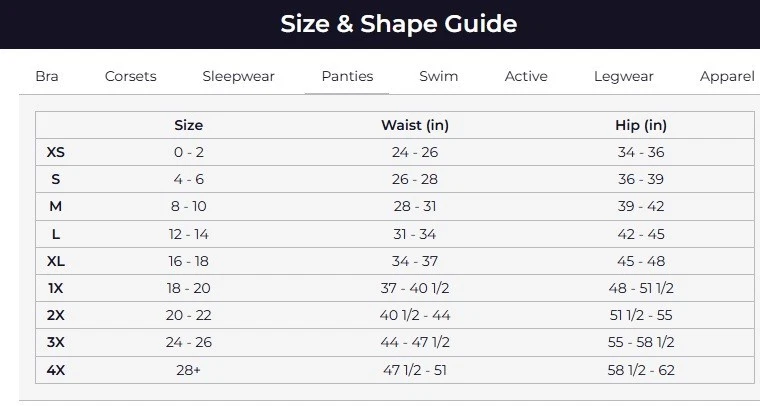This screenshot has width=760, height=406.
Task: Select the 4X row label
Action: (x=56, y=369)
